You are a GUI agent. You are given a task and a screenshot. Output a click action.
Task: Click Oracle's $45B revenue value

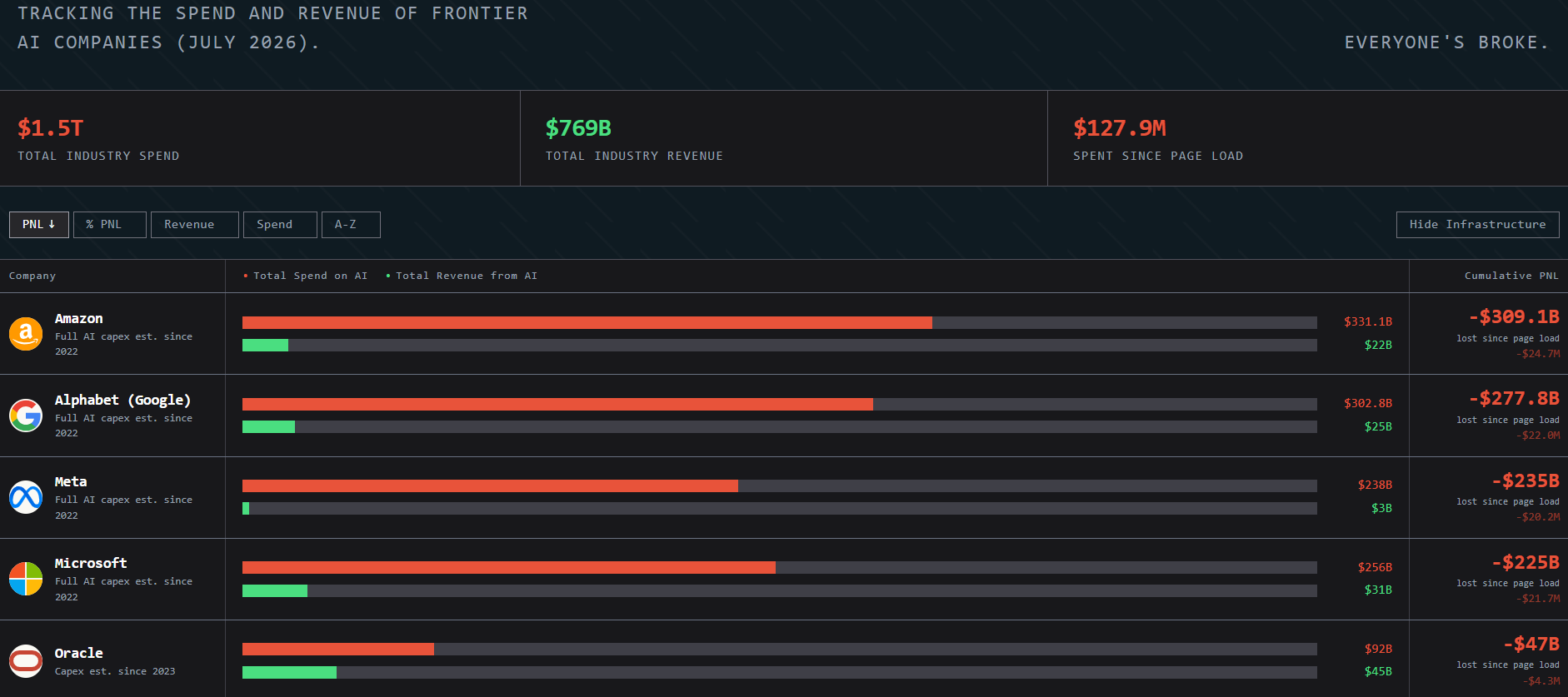1378,671
